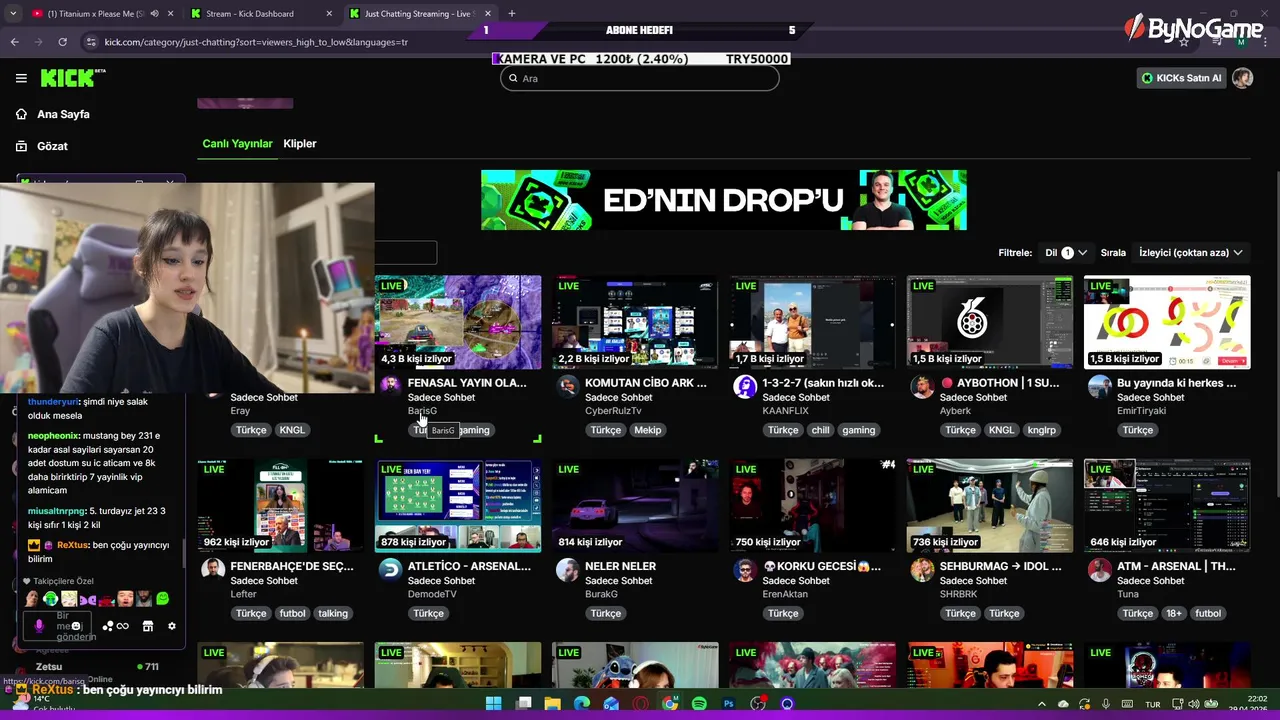The height and width of the screenshot is (720, 1280).
Task: Open NELER NELER stream title
Action: coord(620,566)
